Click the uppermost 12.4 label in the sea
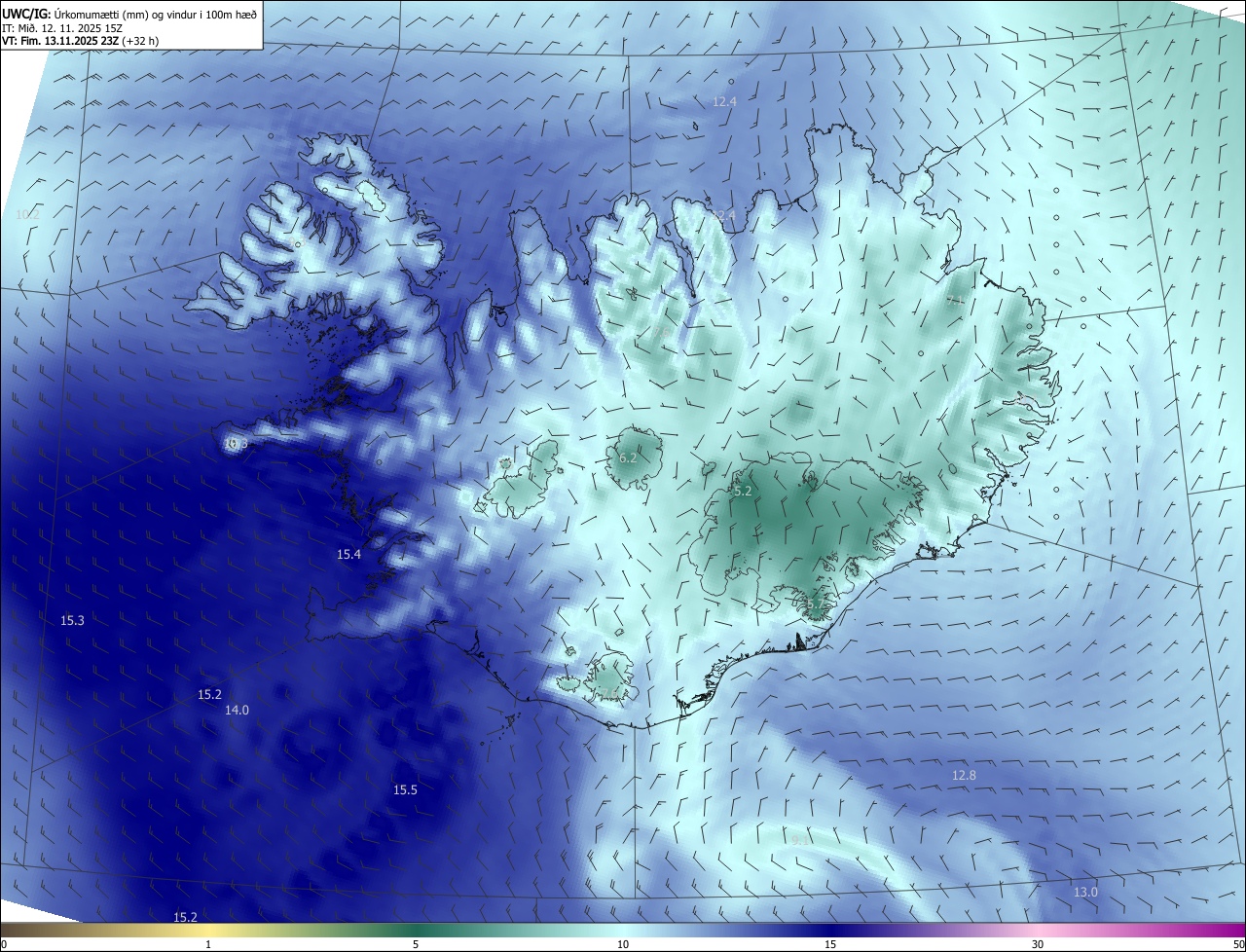 pos(724,101)
